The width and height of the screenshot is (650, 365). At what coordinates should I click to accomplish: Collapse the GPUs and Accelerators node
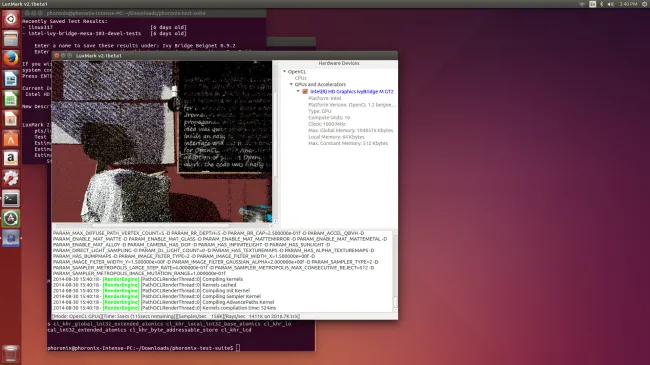click(291, 84)
